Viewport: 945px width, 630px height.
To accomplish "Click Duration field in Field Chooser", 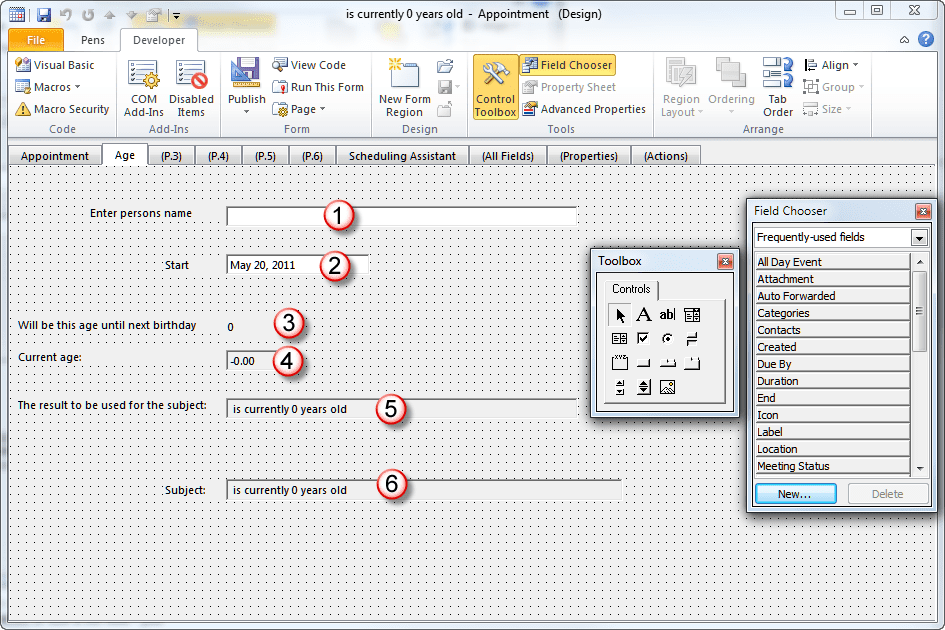I will tap(832, 381).
